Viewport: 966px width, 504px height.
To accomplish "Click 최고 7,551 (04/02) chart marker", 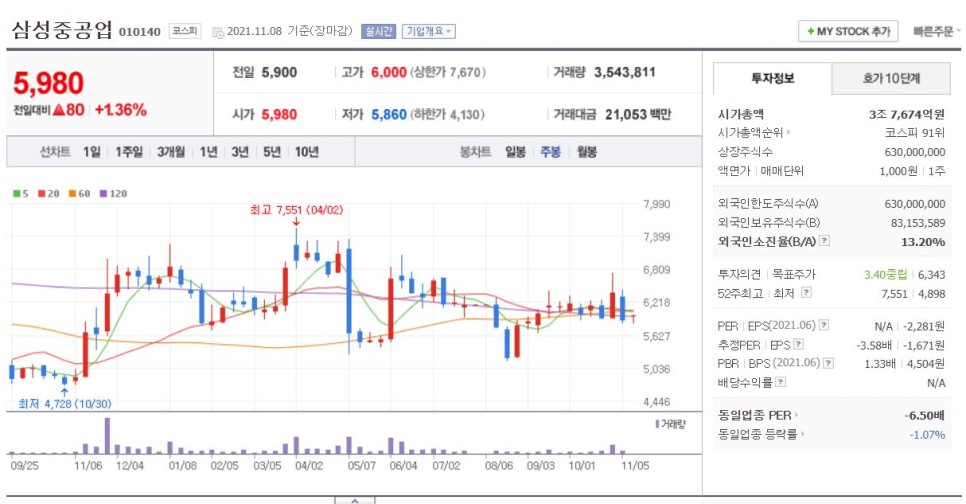I will coord(296,210).
